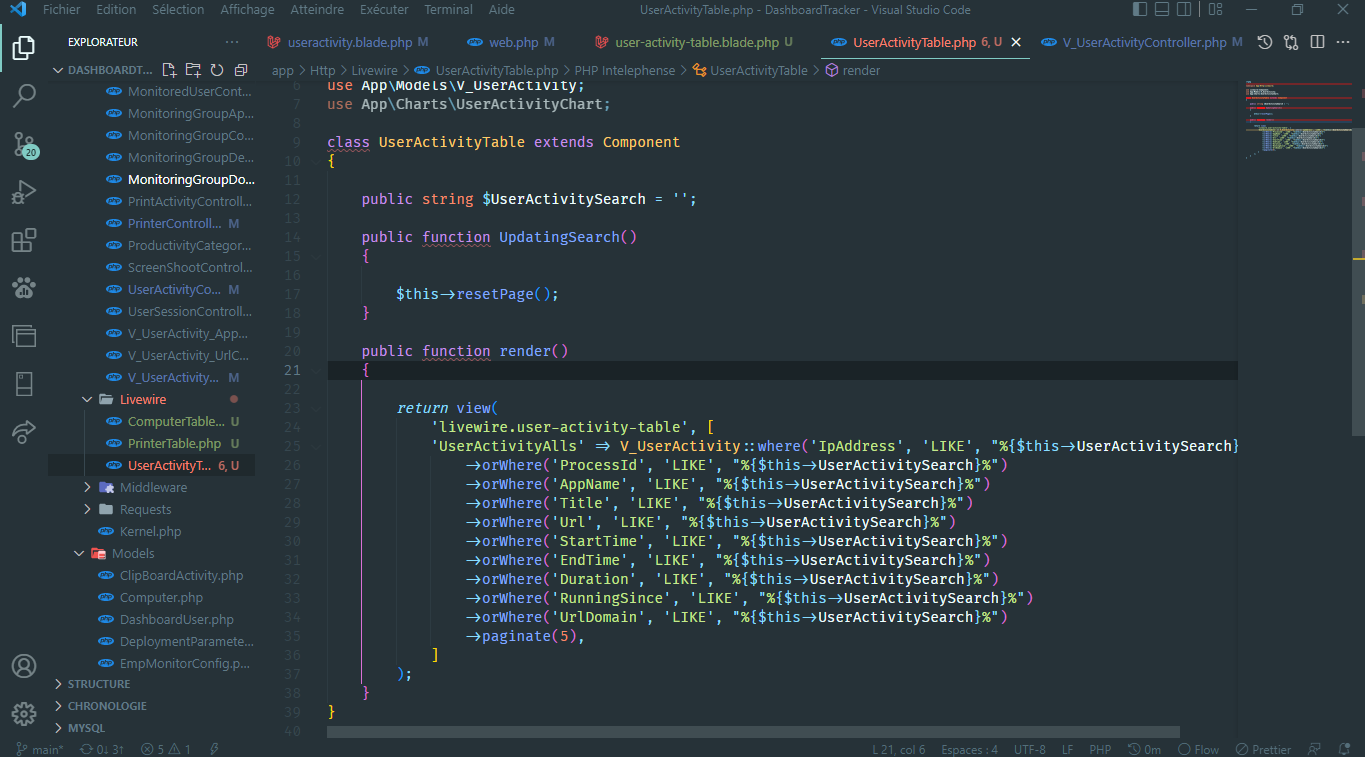
Task: Refresh the Explorer file list
Action: 215,69
